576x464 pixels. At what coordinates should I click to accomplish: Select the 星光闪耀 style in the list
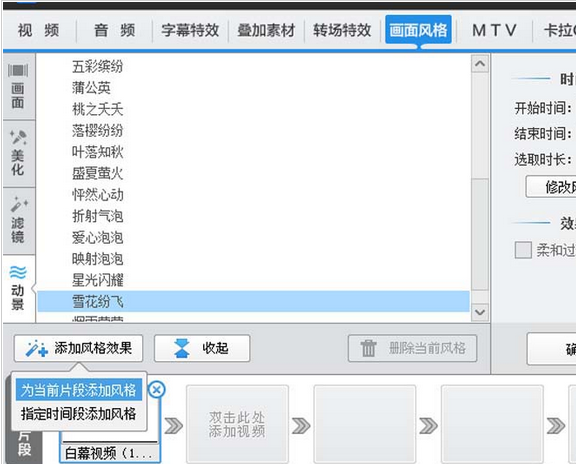(x=253, y=280)
